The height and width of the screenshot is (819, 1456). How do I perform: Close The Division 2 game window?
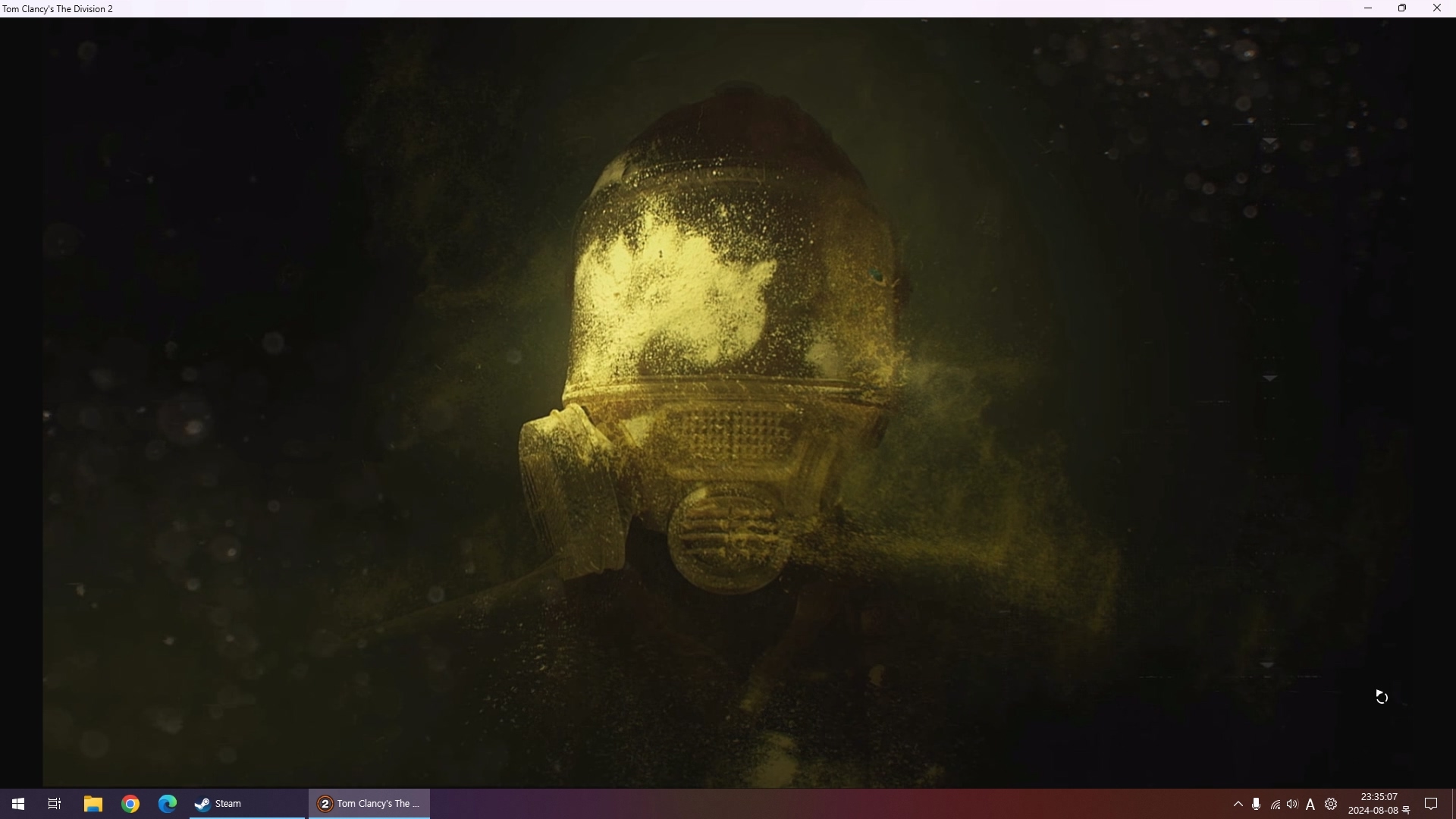(1437, 8)
